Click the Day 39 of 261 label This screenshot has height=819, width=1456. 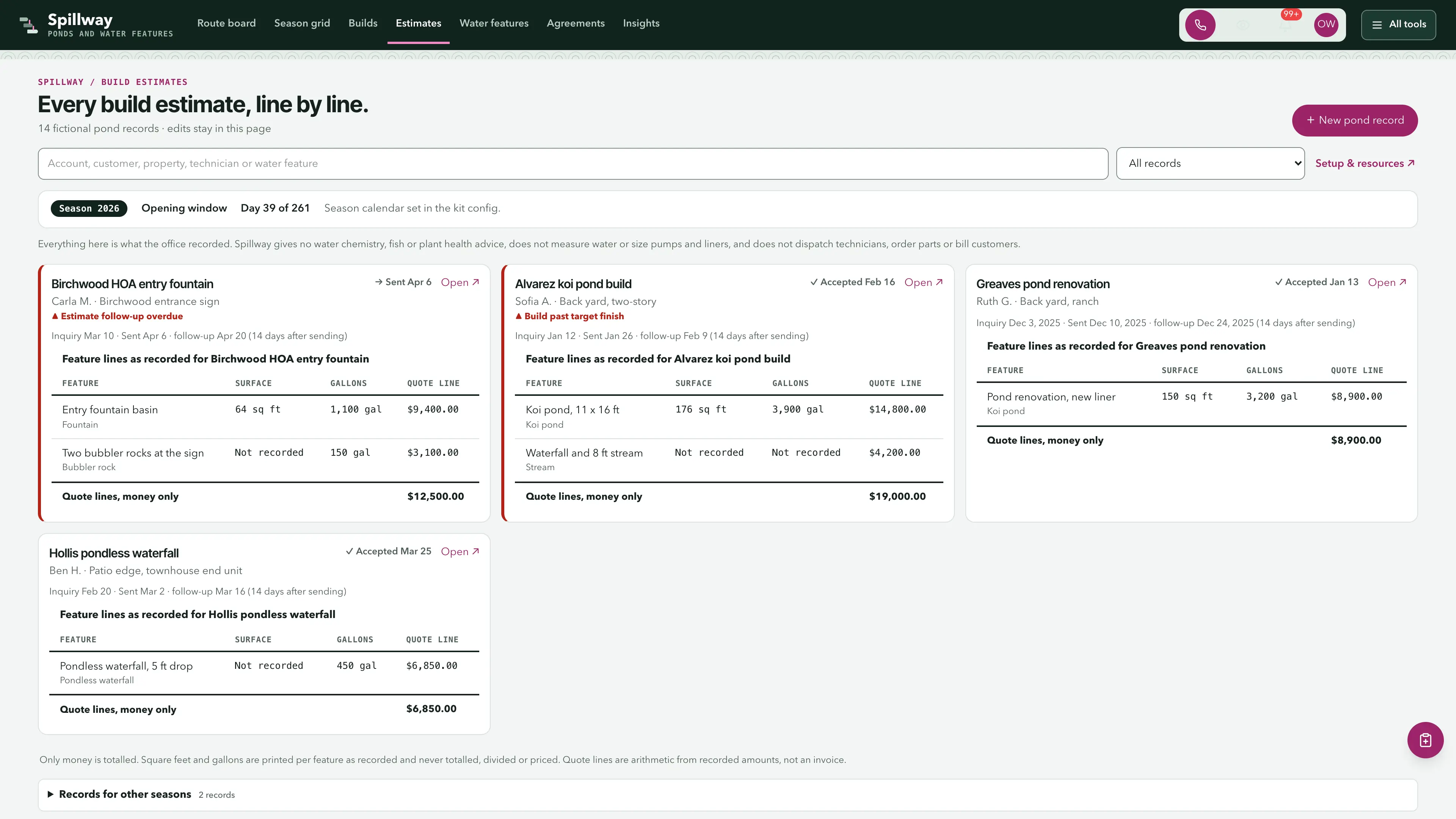[x=275, y=208]
